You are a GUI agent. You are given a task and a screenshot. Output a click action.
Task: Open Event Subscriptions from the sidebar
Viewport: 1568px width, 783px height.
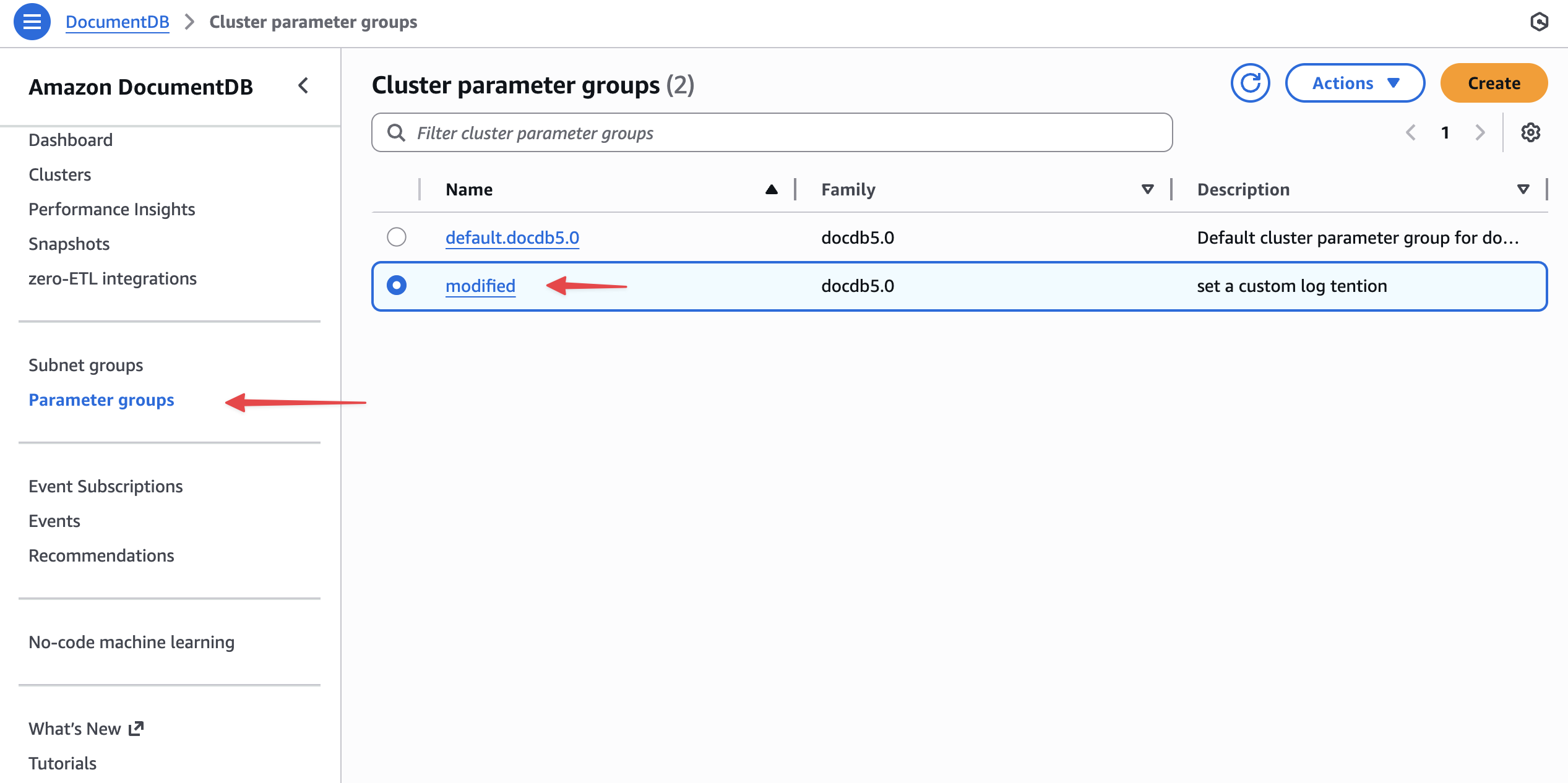[x=105, y=486]
